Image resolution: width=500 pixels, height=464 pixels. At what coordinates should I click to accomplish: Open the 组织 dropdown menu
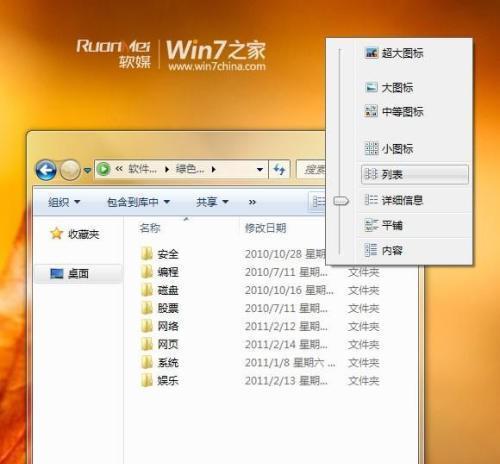click(64, 202)
